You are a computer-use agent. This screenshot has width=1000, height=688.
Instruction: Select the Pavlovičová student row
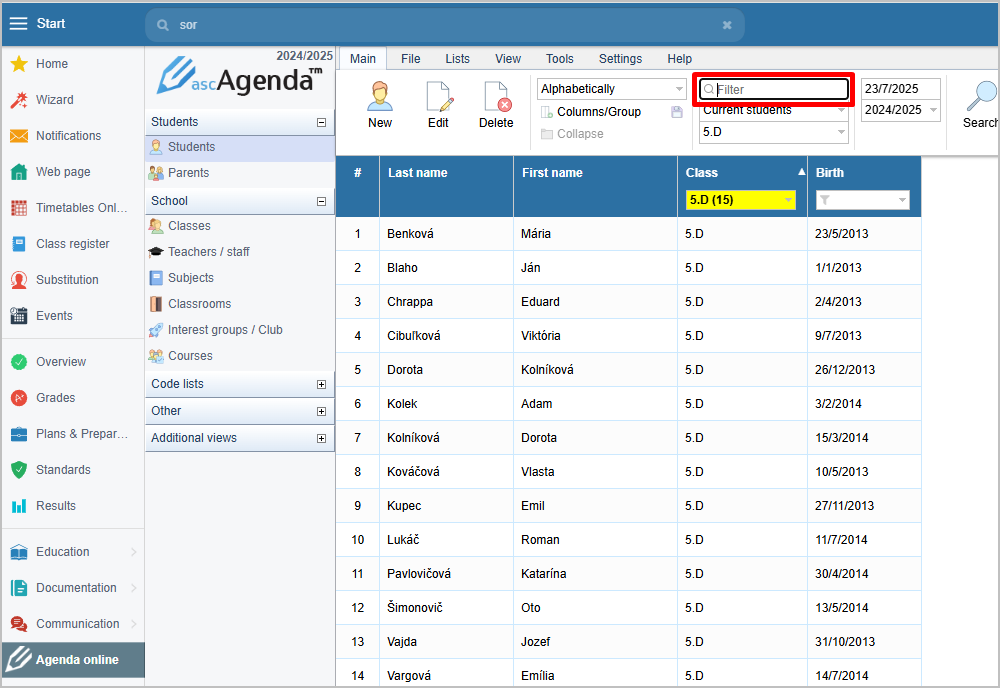click(x=628, y=574)
